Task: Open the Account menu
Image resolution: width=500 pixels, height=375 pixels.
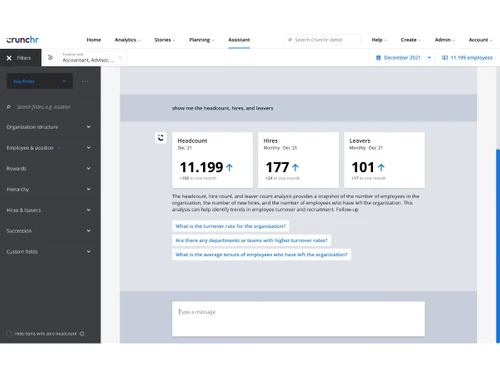Action: 480,40
